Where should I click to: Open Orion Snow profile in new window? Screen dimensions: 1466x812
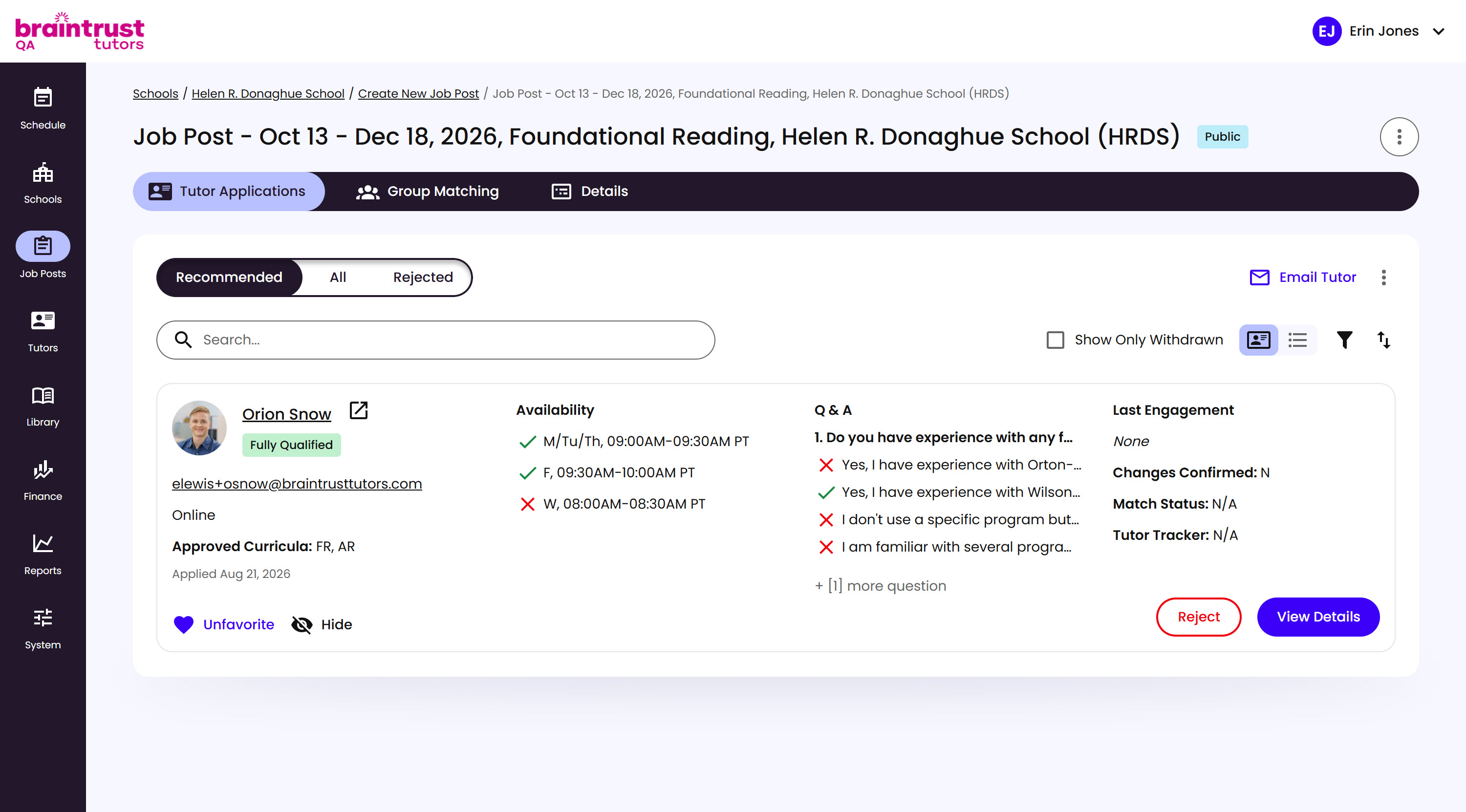pos(359,410)
